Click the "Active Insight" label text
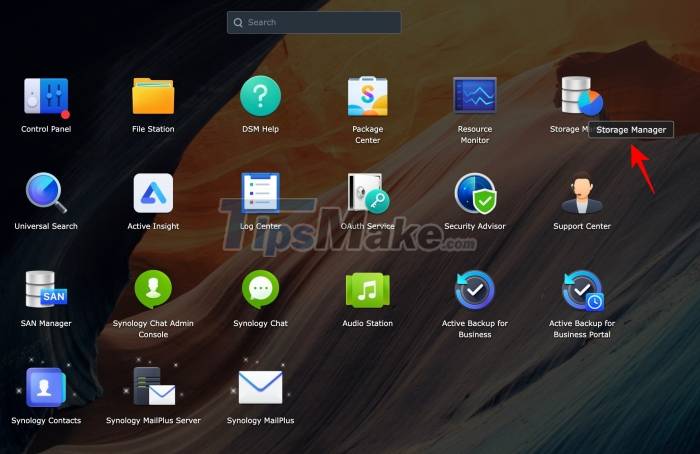This screenshot has height=454, width=700. (x=153, y=226)
